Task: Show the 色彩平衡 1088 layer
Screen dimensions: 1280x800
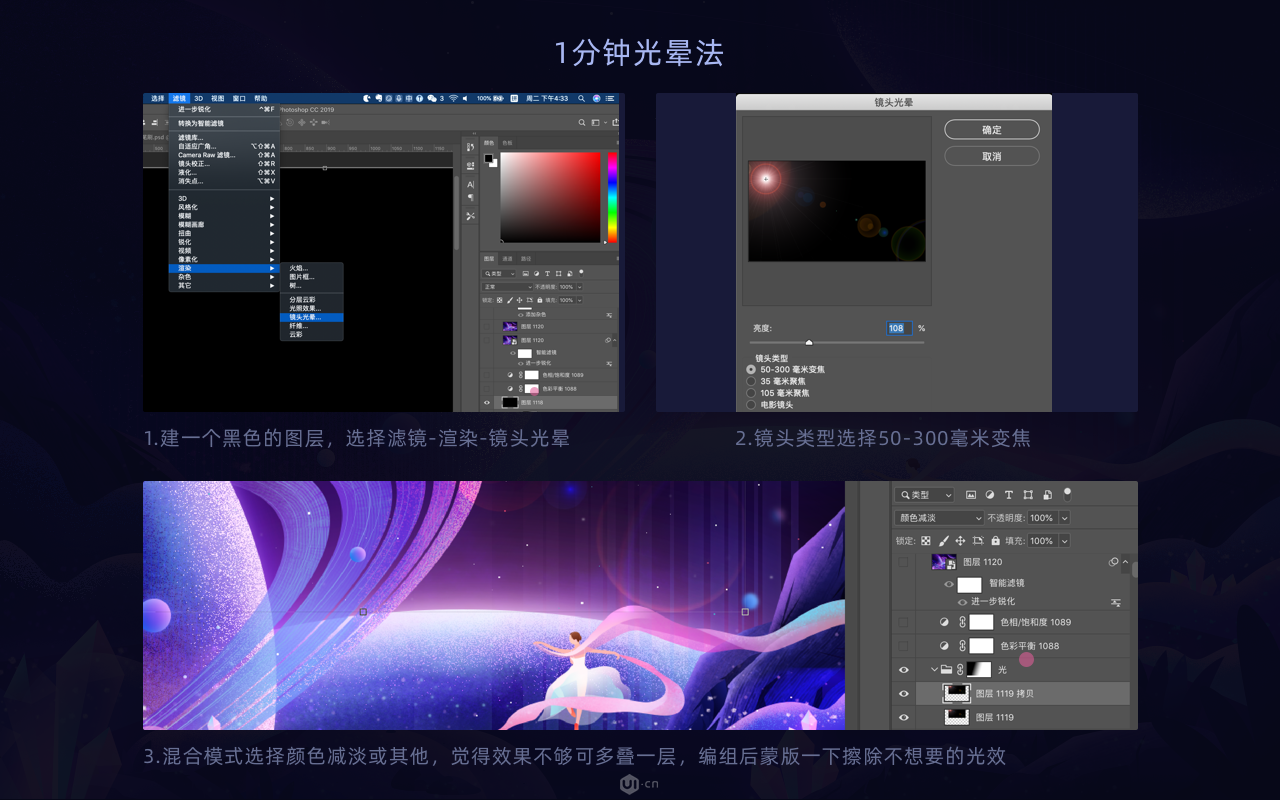Action: (904, 646)
